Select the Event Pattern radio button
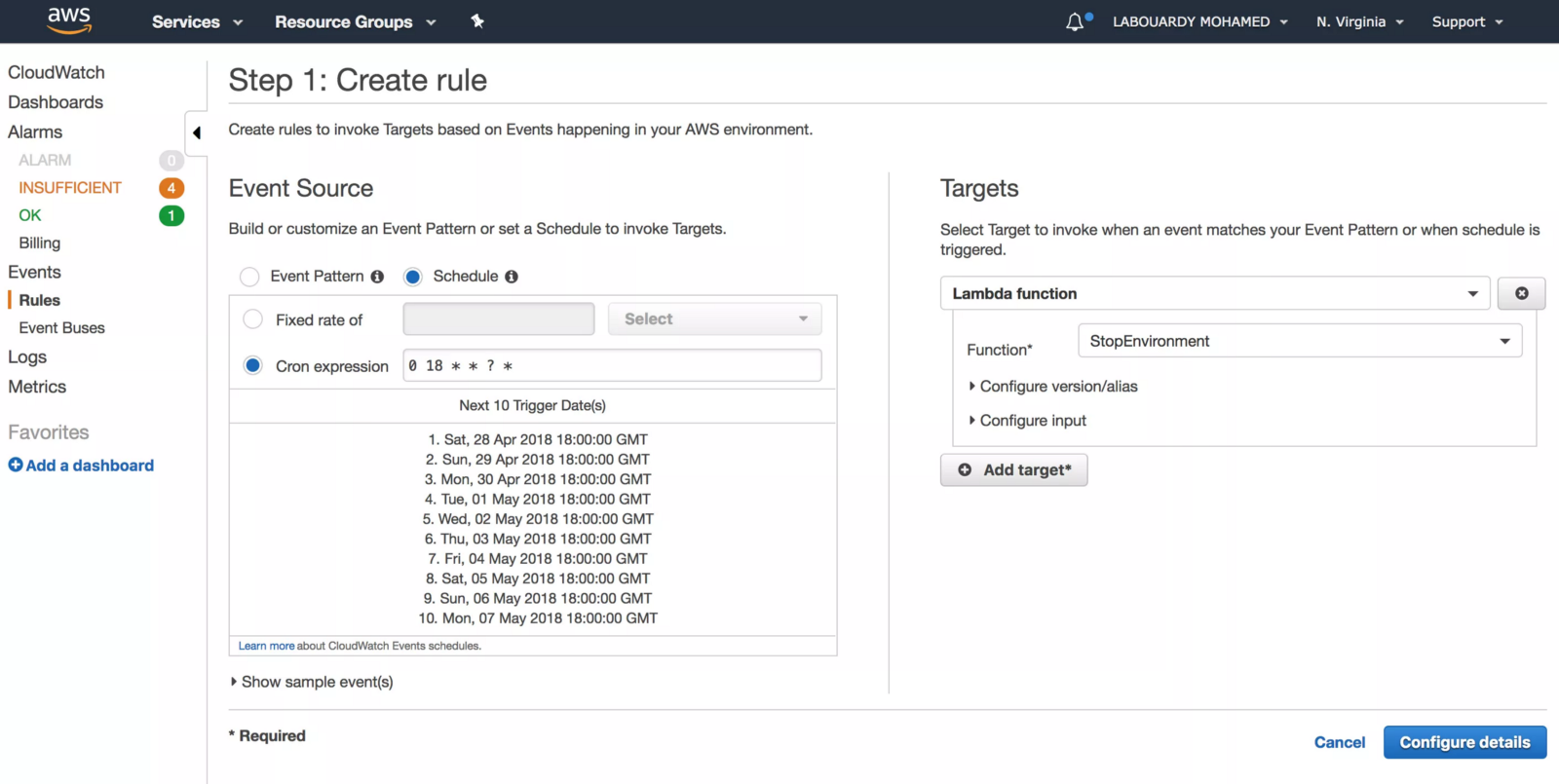Image resolution: width=1559 pixels, height=784 pixels. (x=249, y=277)
